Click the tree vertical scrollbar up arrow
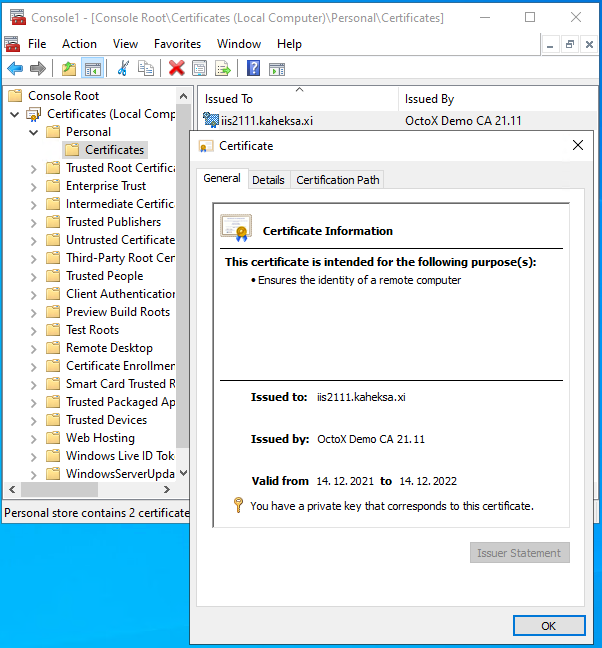 (x=183, y=96)
